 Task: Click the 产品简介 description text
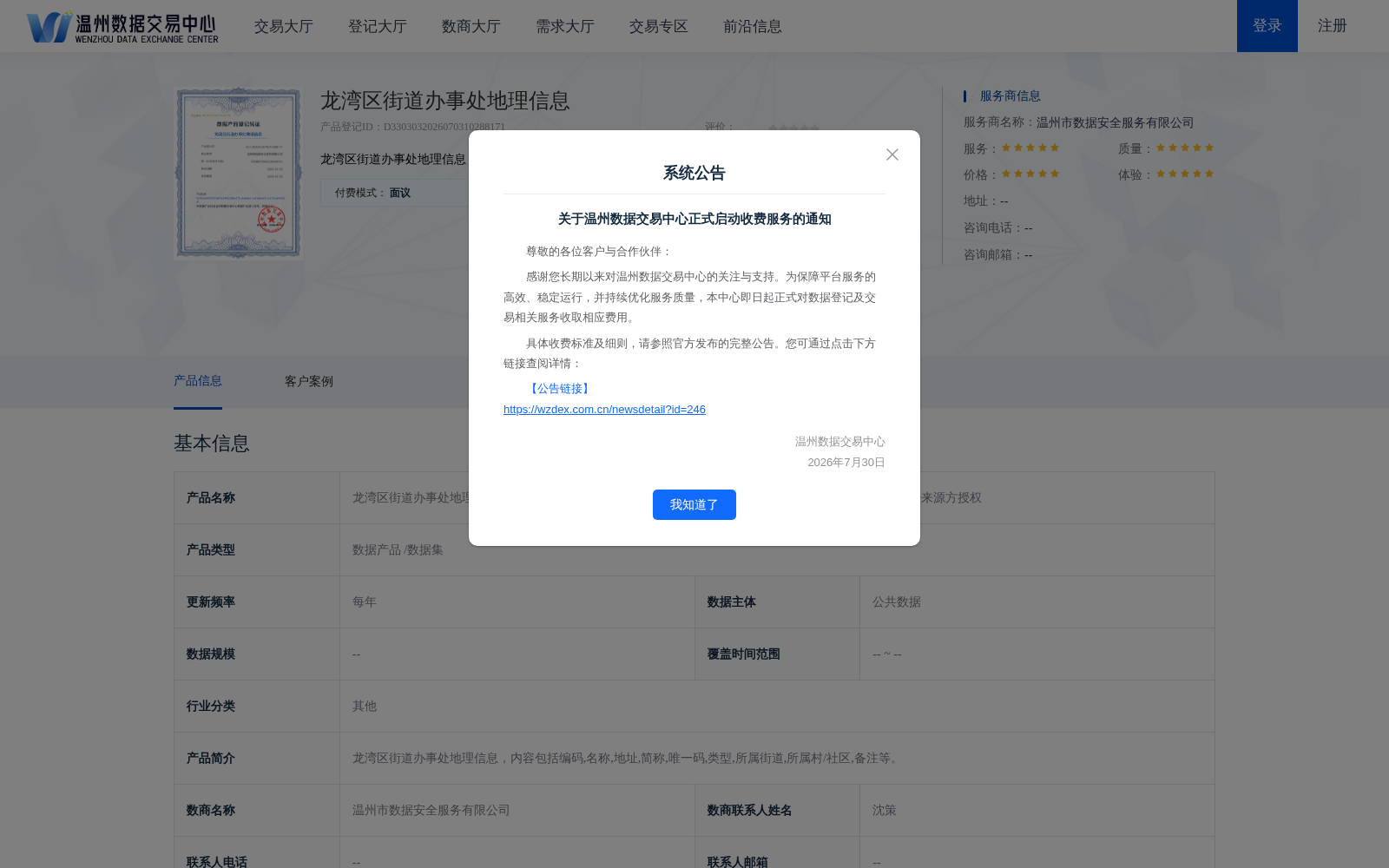(627, 759)
